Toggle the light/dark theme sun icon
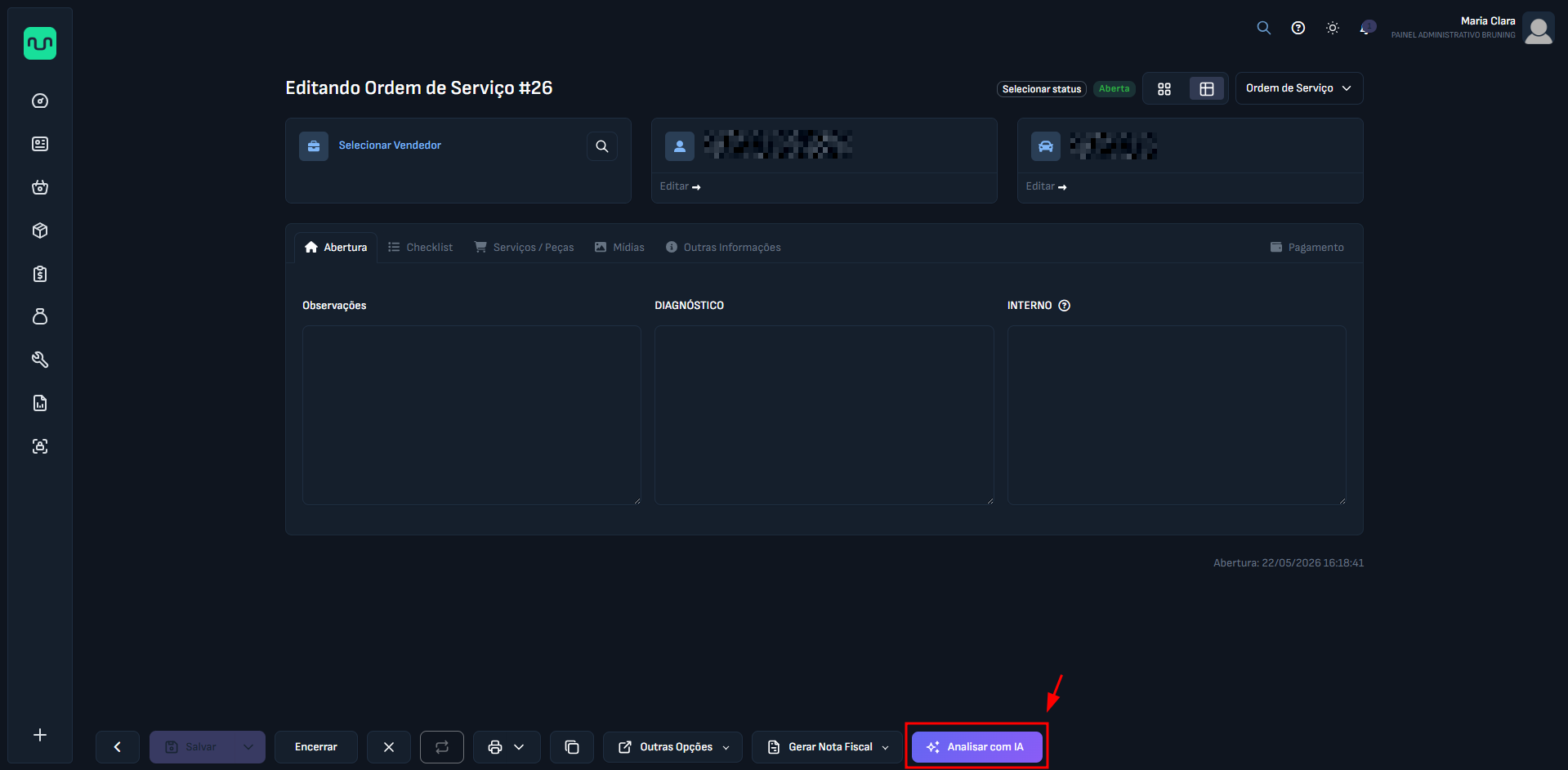 coord(1332,28)
